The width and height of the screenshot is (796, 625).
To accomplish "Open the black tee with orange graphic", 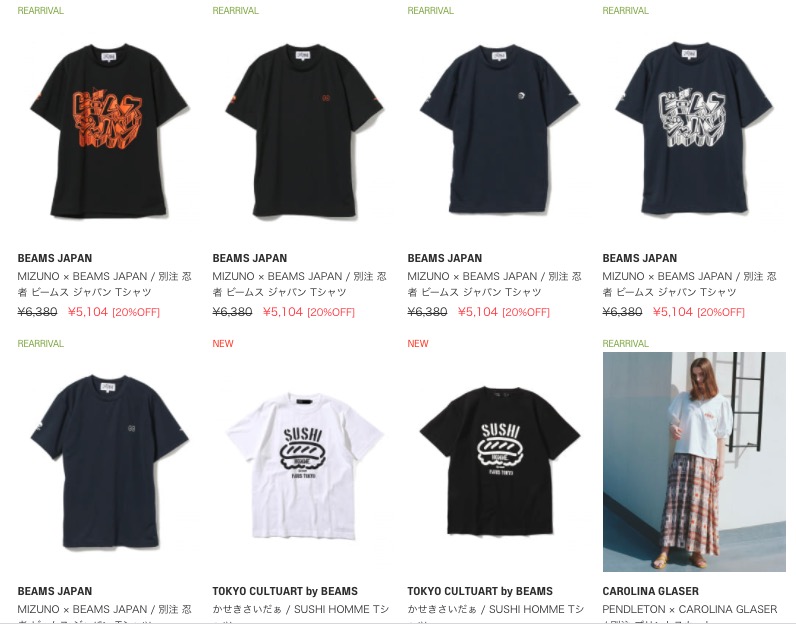I will pyautogui.click(x=109, y=129).
